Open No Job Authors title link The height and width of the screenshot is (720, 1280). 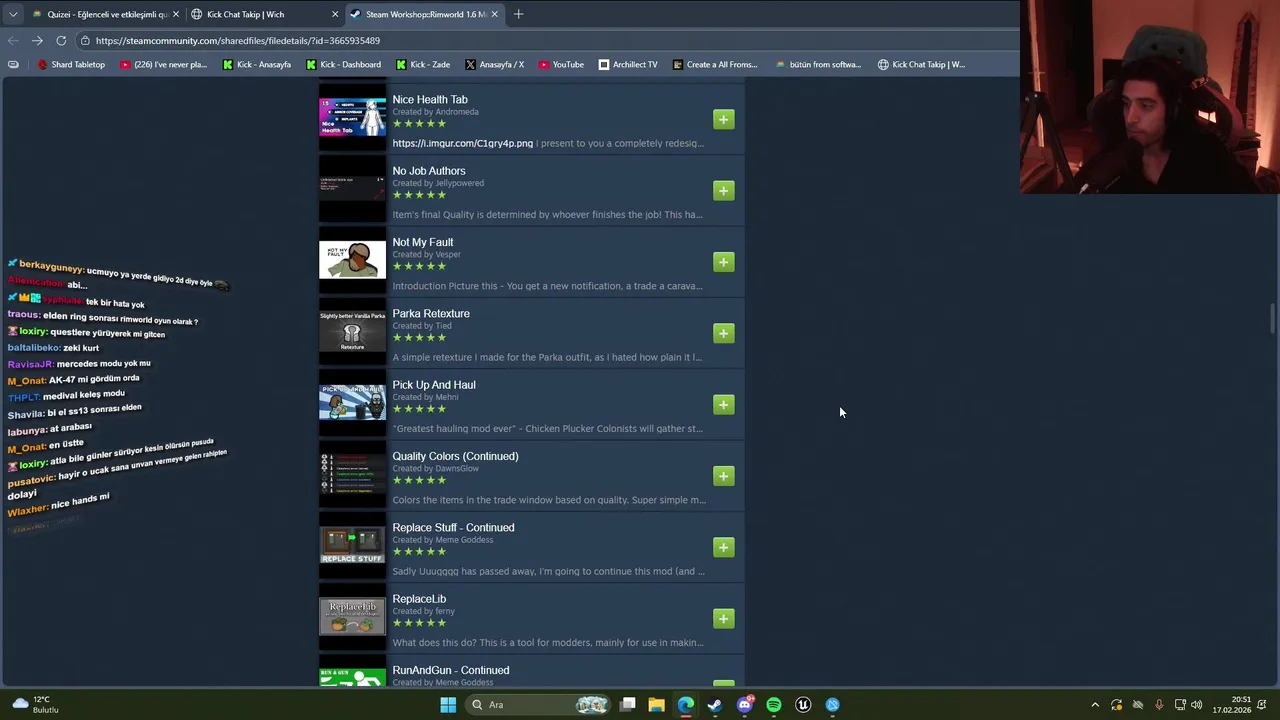(x=429, y=171)
